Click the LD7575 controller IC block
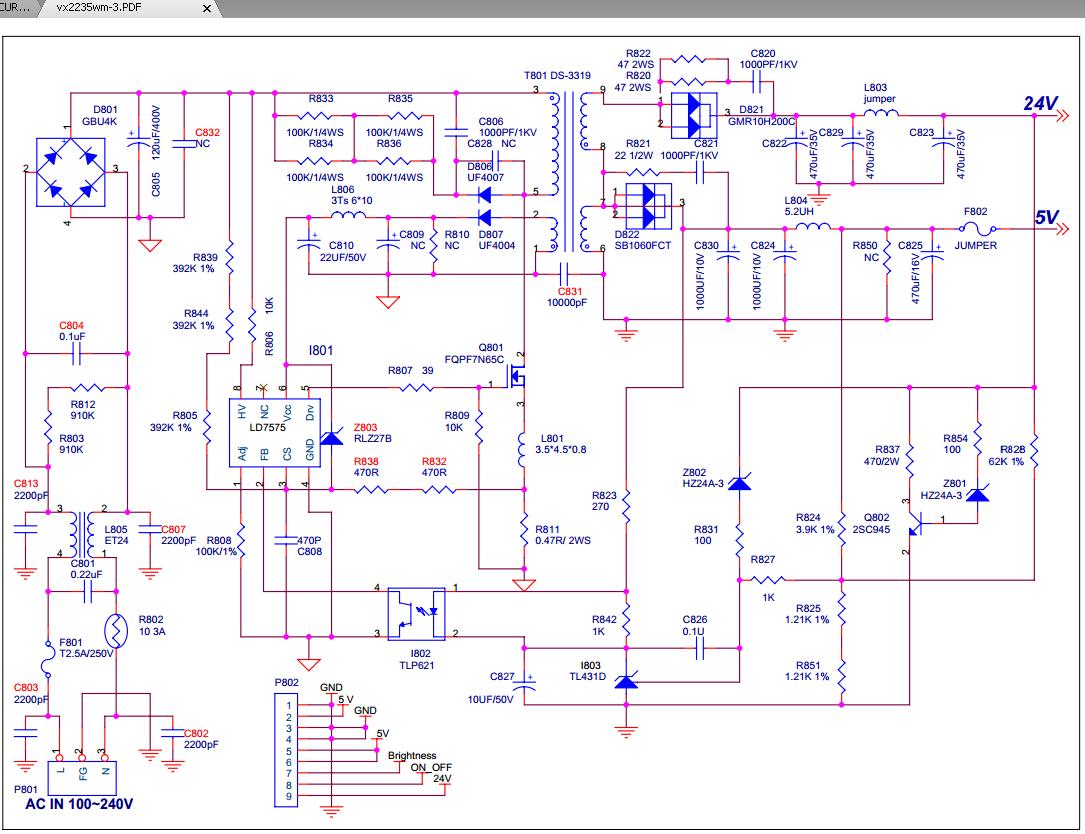This screenshot has width=1085, height=834. click(x=275, y=433)
